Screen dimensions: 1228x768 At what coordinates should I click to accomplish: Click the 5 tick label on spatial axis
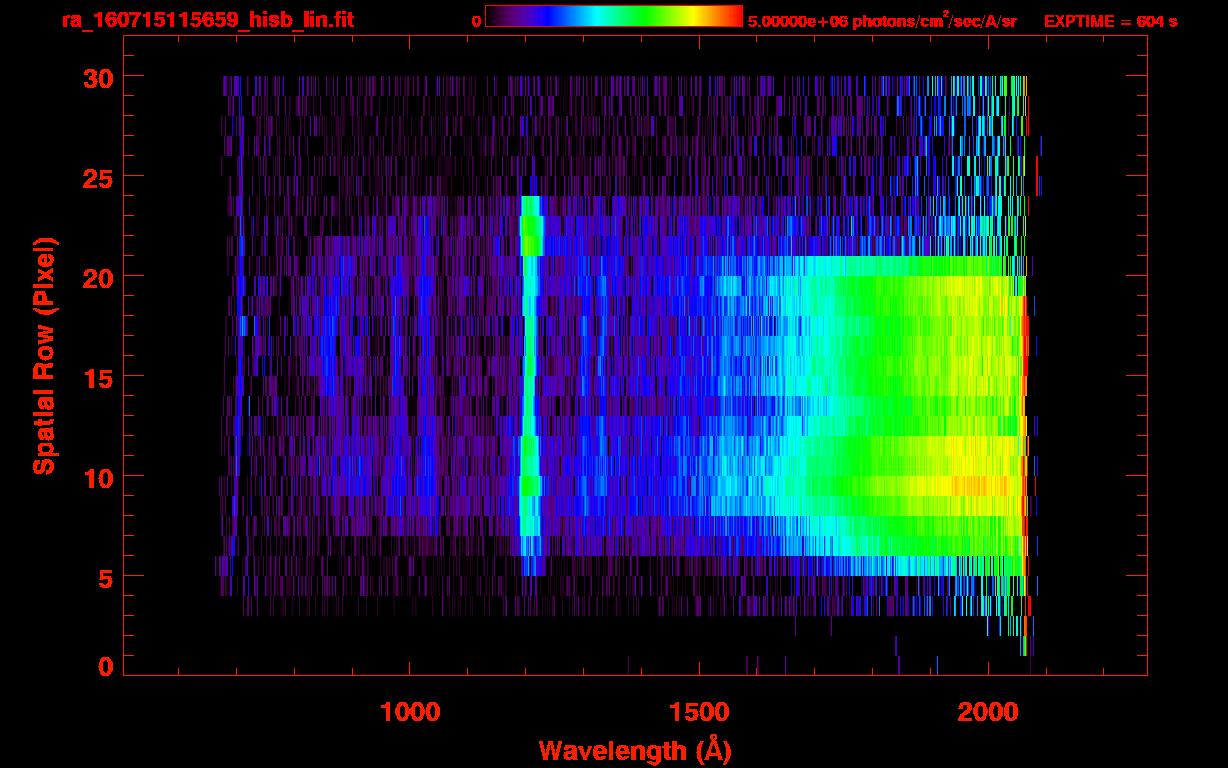coord(102,577)
